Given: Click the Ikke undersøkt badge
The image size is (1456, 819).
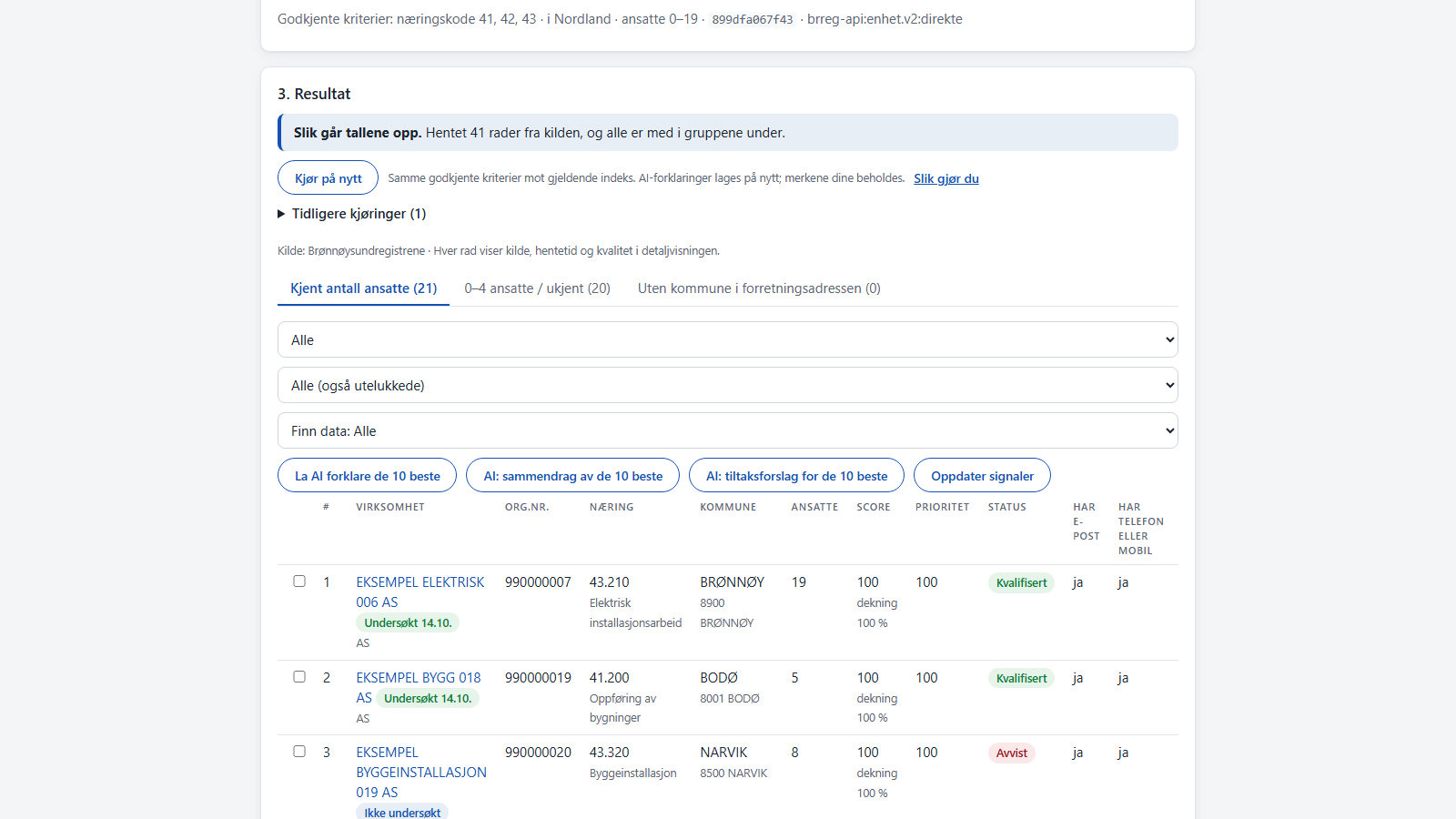Looking at the screenshot, I should tap(402, 813).
